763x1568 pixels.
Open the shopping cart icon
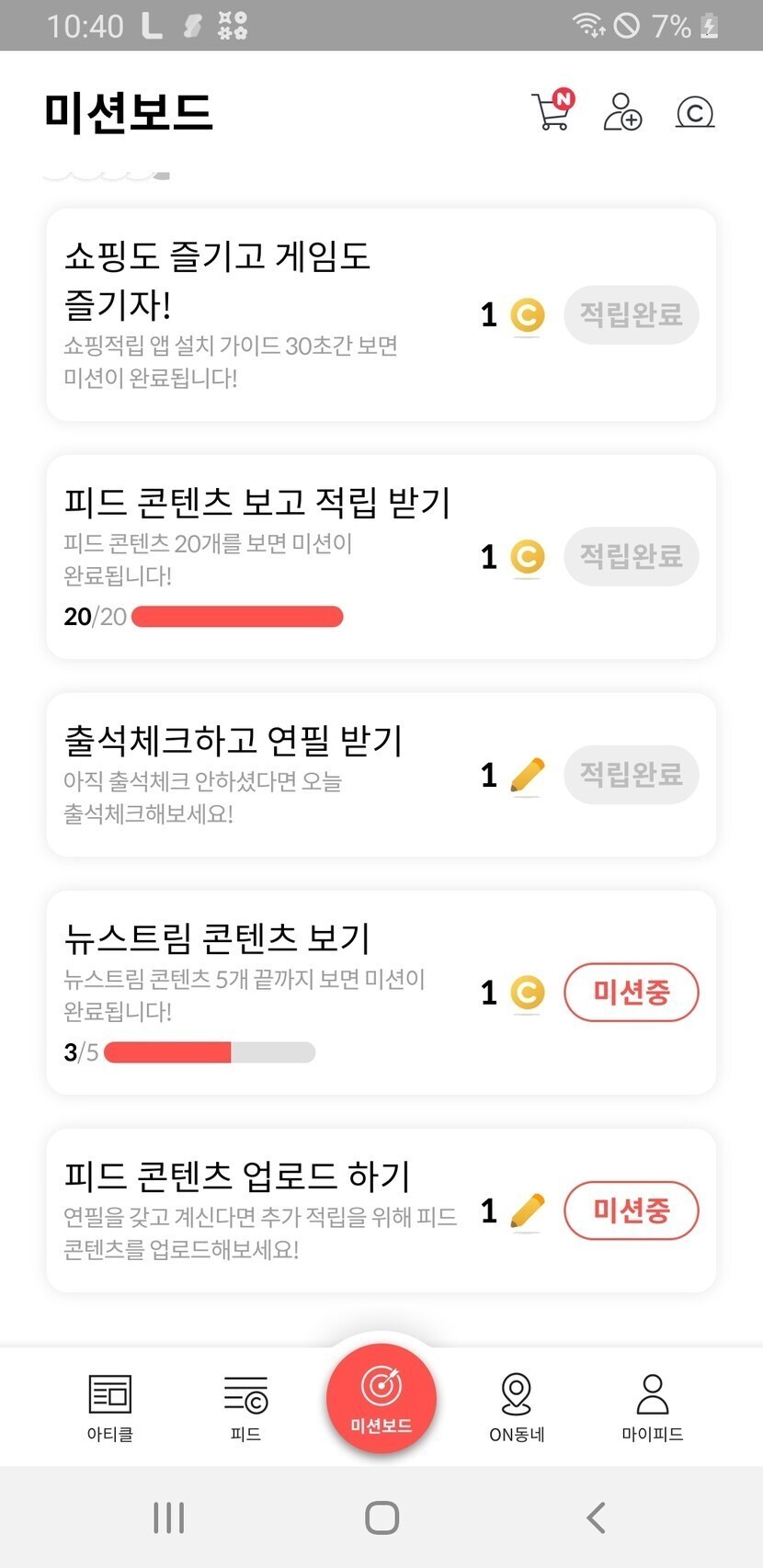tap(552, 112)
